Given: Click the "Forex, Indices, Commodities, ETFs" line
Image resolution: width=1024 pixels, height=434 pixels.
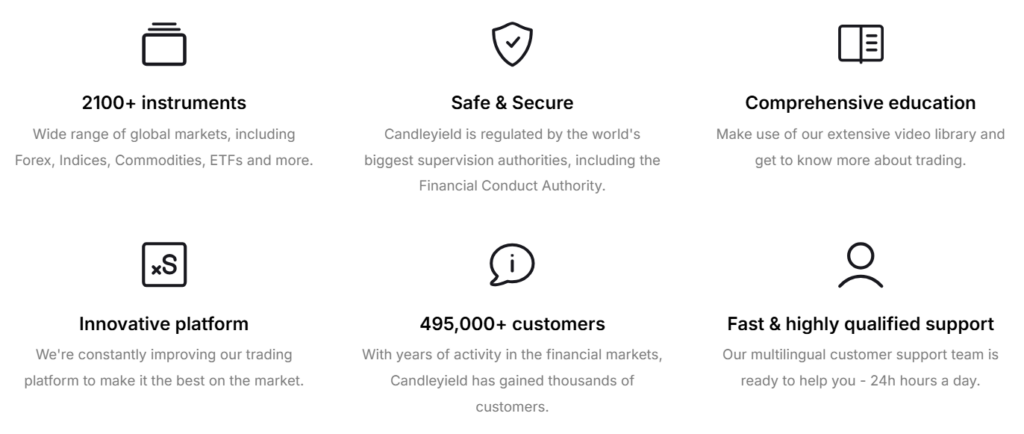Looking at the screenshot, I should [x=164, y=160].
